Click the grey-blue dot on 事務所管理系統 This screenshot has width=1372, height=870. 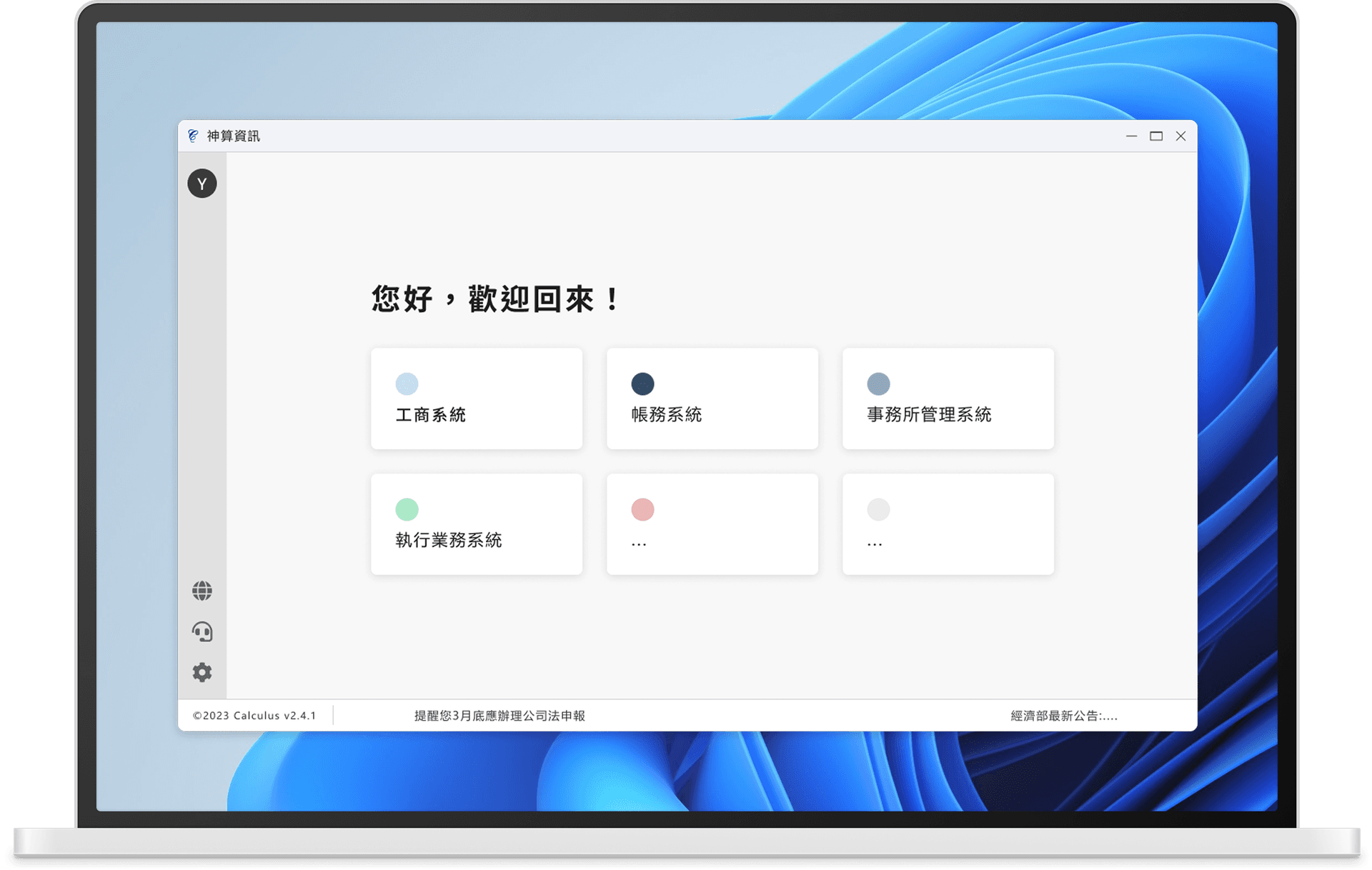coord(878,384)
